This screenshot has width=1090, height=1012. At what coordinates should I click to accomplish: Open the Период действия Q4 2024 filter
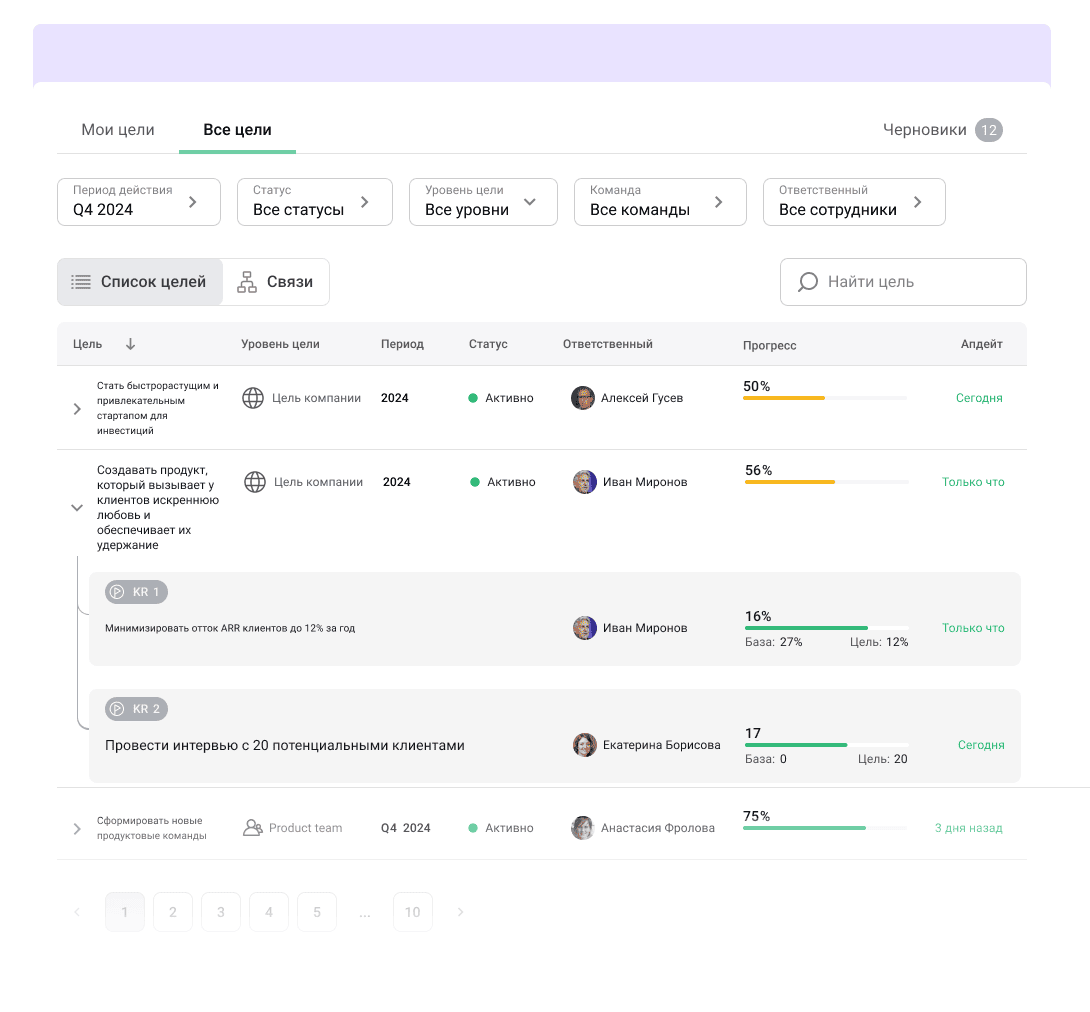click(139, 202)
